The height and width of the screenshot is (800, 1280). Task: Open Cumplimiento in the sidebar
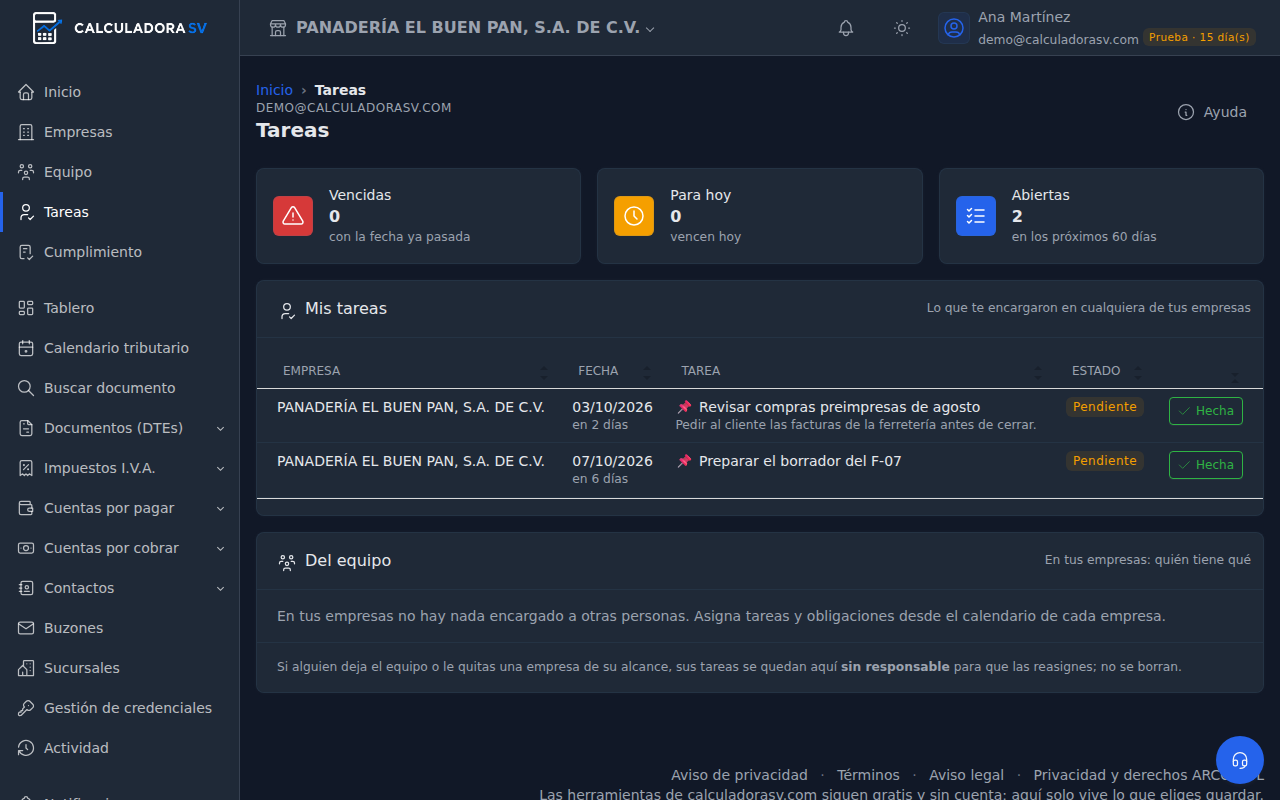pyautogui.click(x=120, y=252)
